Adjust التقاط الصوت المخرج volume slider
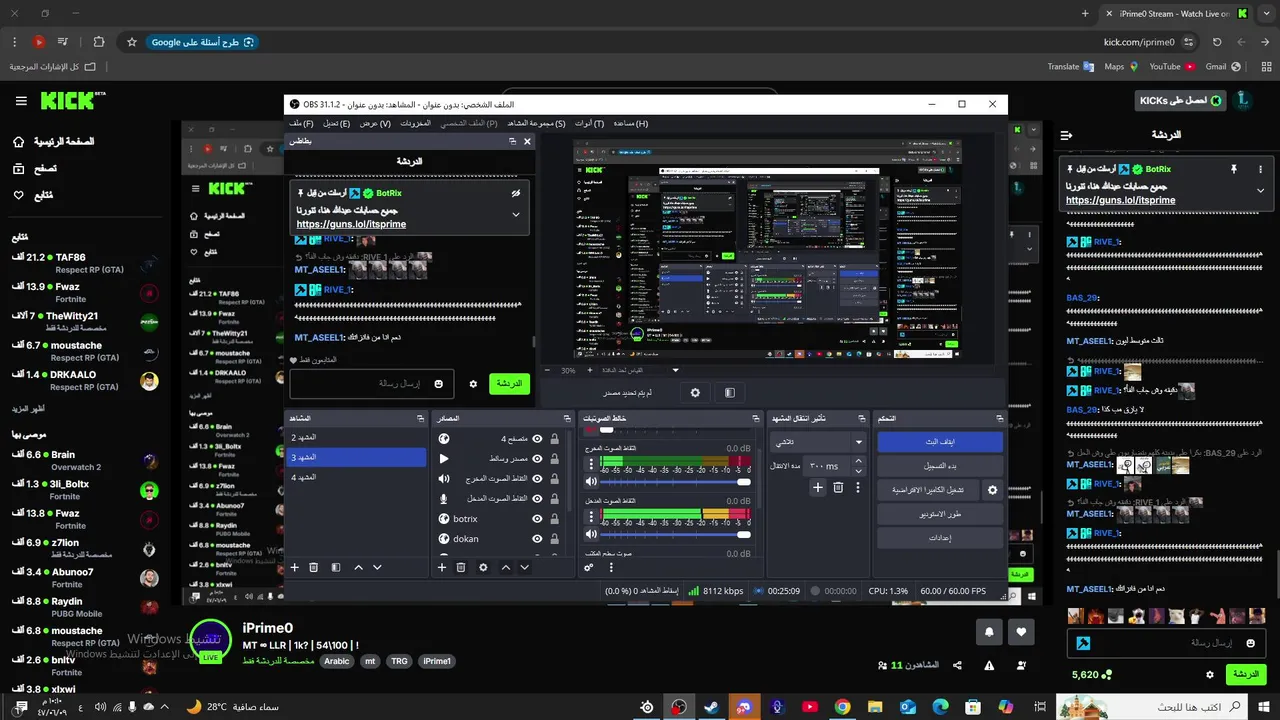The image size is (1280, 720). [675, 482]
